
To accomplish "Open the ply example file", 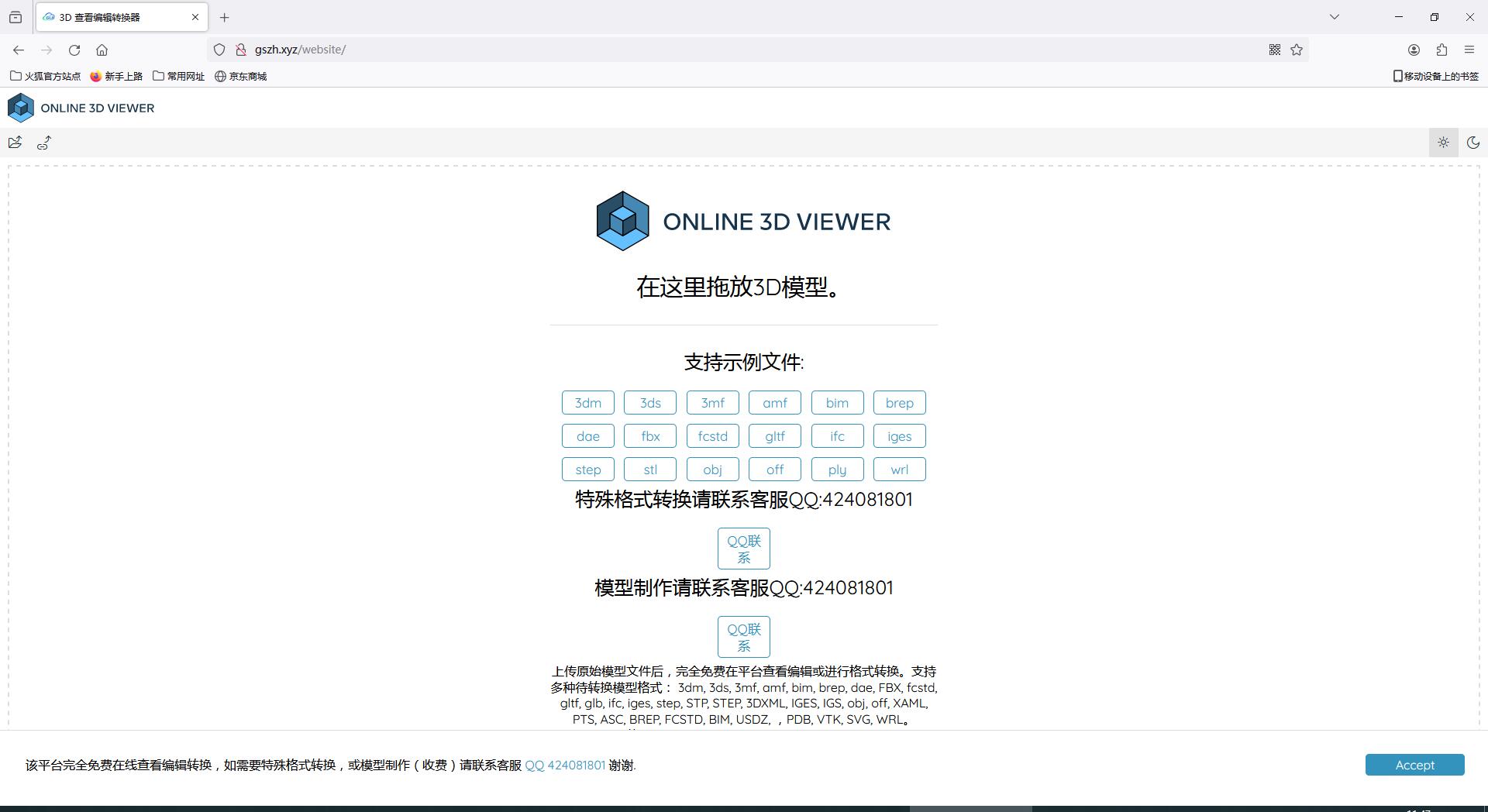I will [x=838, y=470].
